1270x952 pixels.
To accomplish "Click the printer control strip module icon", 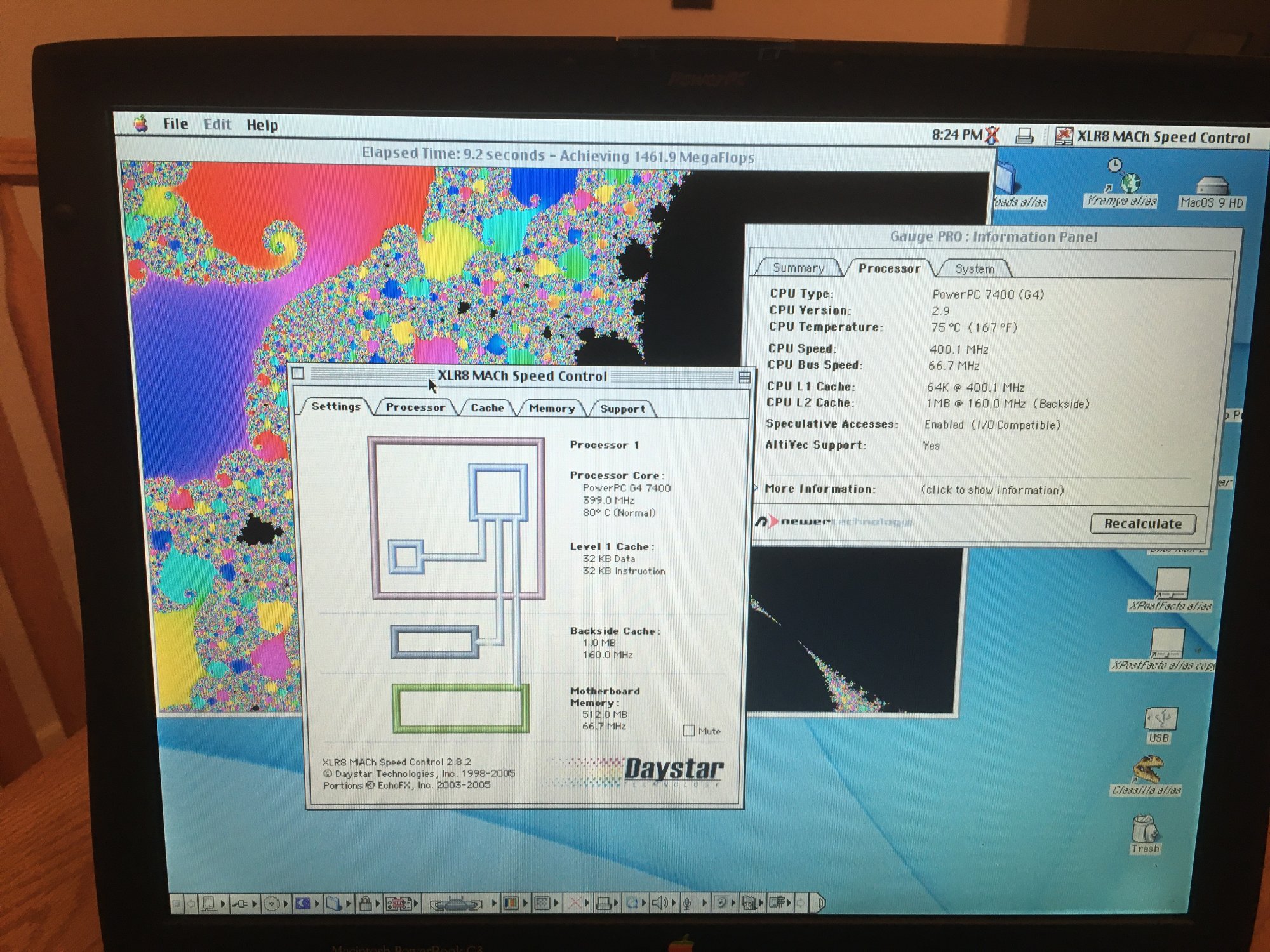I will pyautogui.click(x=604, y=902).
